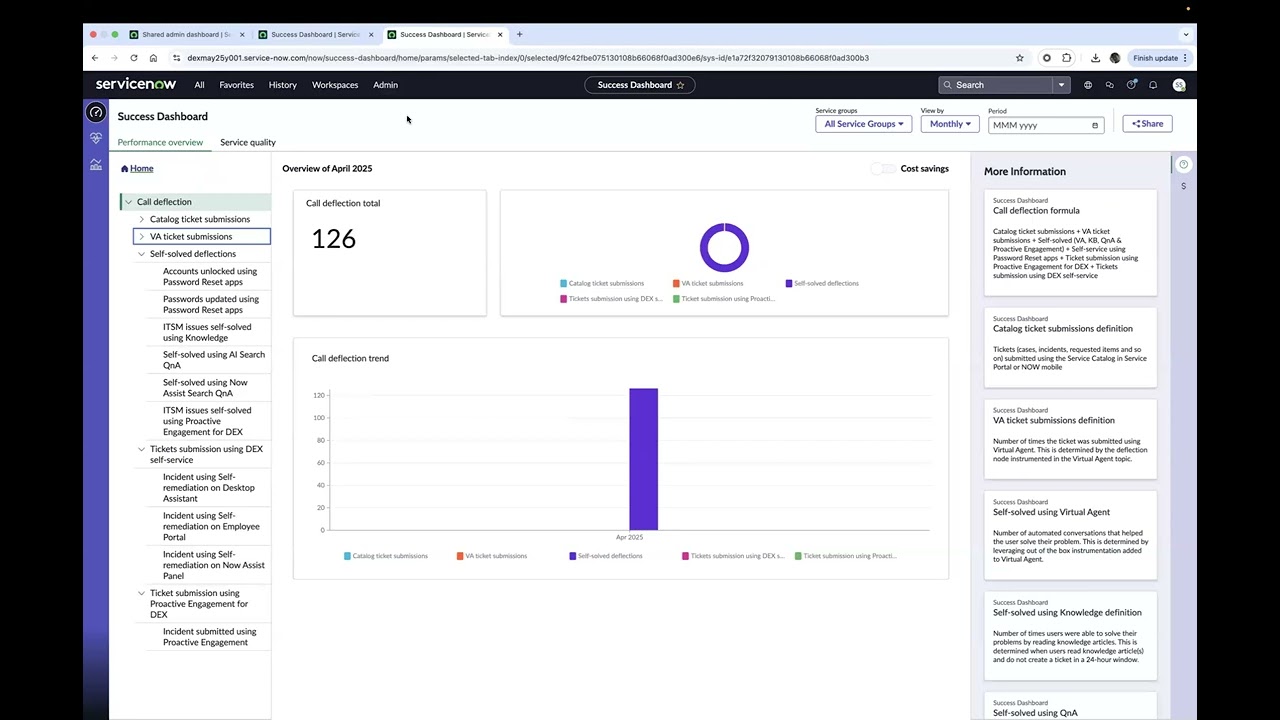Screen dimensions: 1280x720
Task: Collapse the Call deflection tree node
Action: pos(128,202)
